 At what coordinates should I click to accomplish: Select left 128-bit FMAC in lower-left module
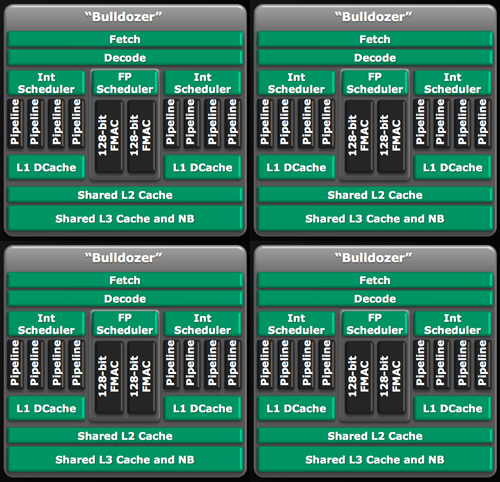pyautogui.click(x=109, y=377)
